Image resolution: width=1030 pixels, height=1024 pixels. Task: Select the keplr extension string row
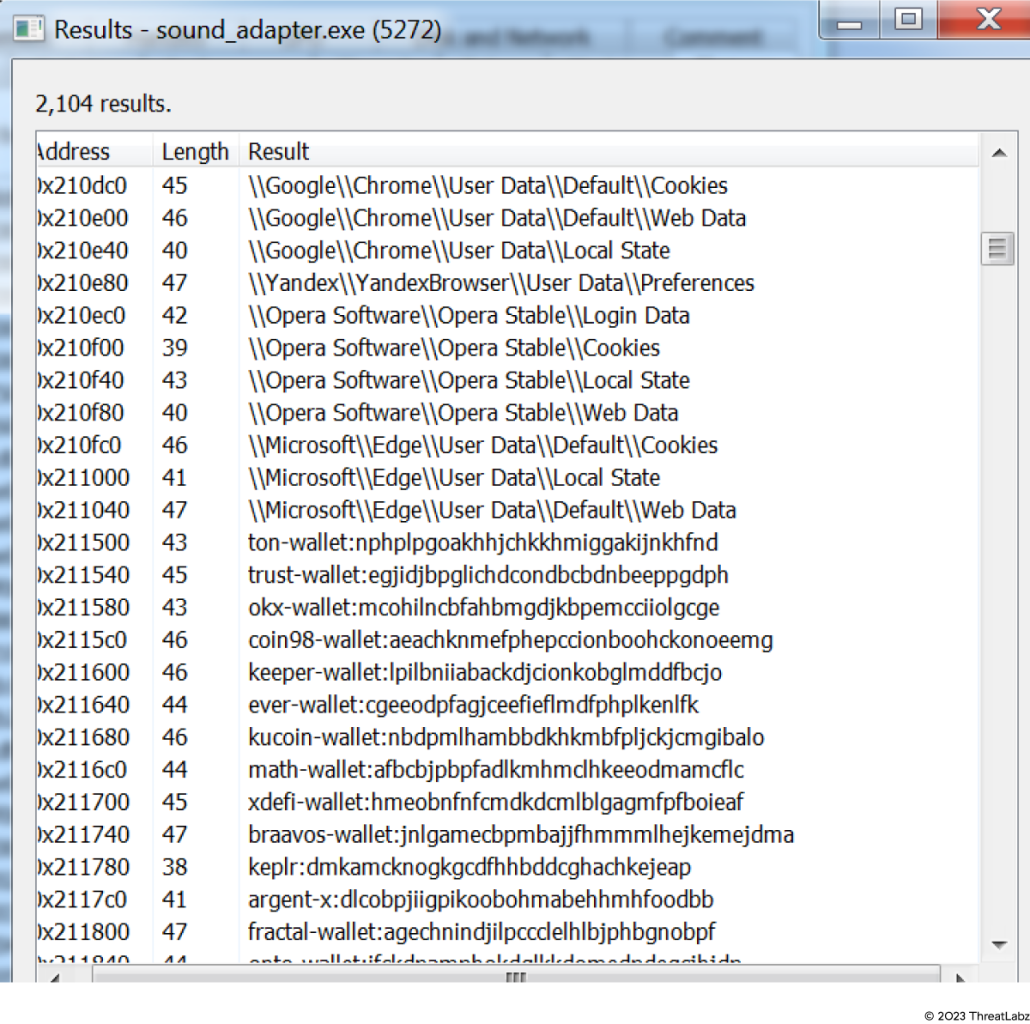coord(469,867)
